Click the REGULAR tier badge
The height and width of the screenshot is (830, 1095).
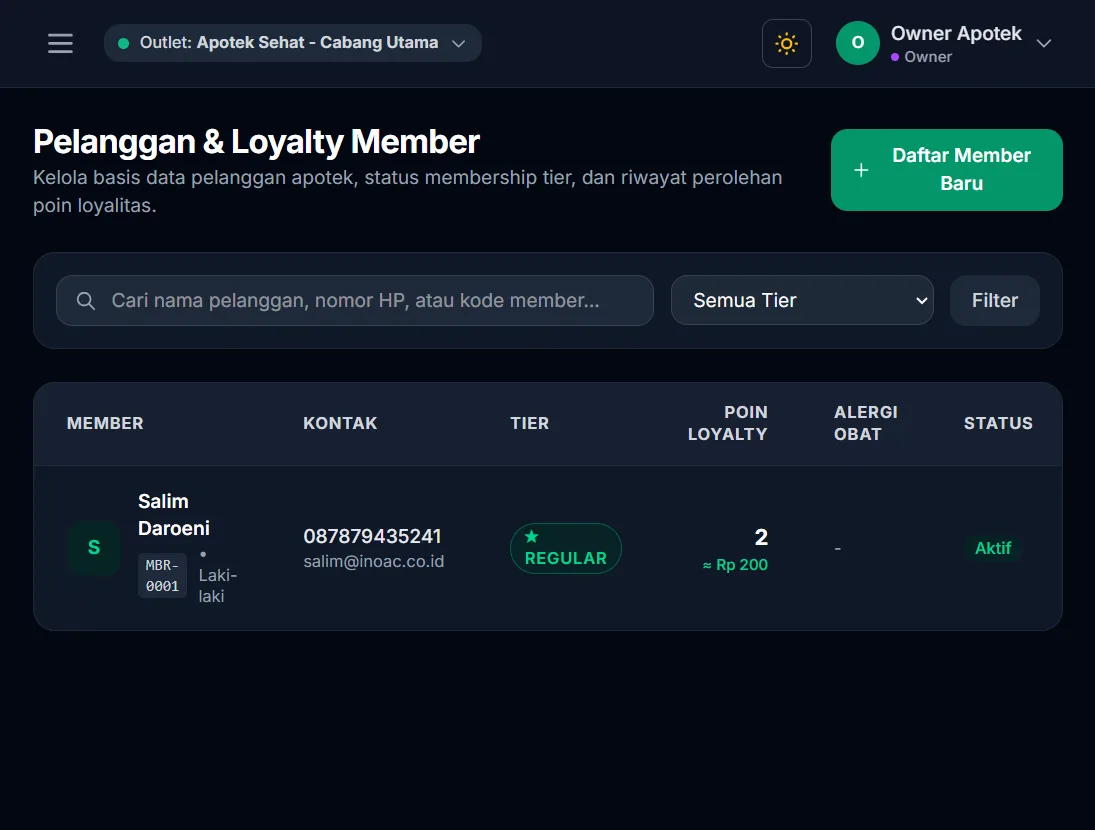(x=566, y=549)
